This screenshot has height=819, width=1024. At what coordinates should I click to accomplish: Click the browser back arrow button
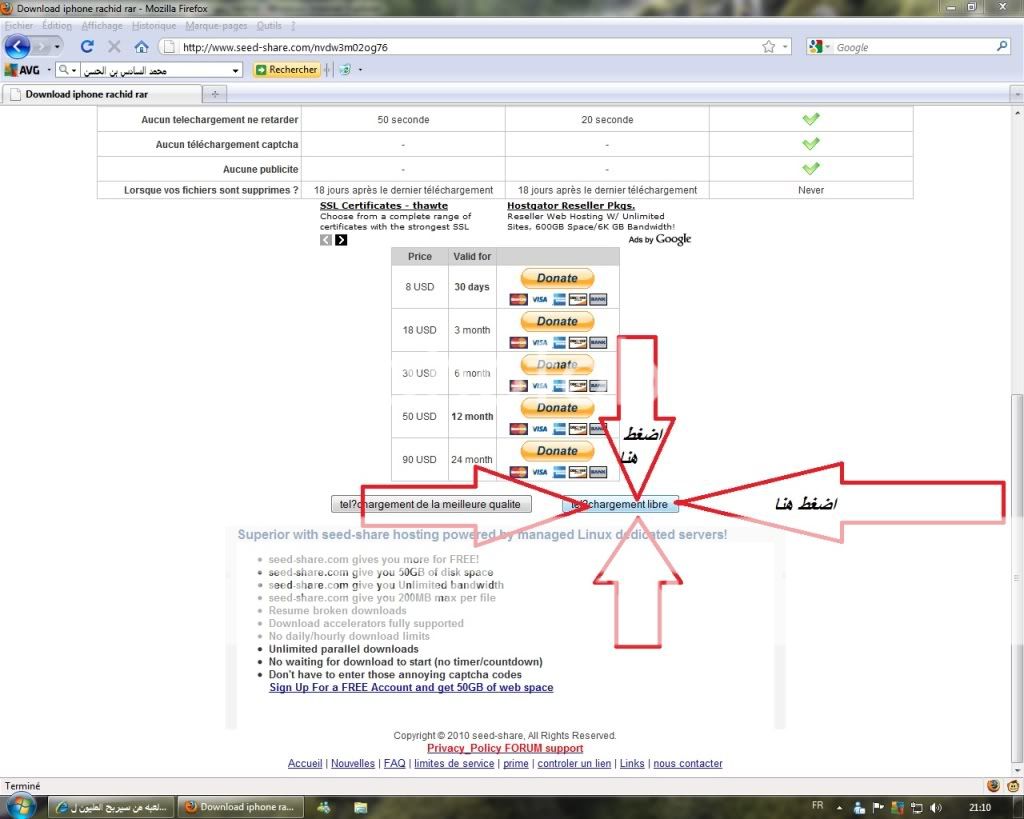click(18, 47)
